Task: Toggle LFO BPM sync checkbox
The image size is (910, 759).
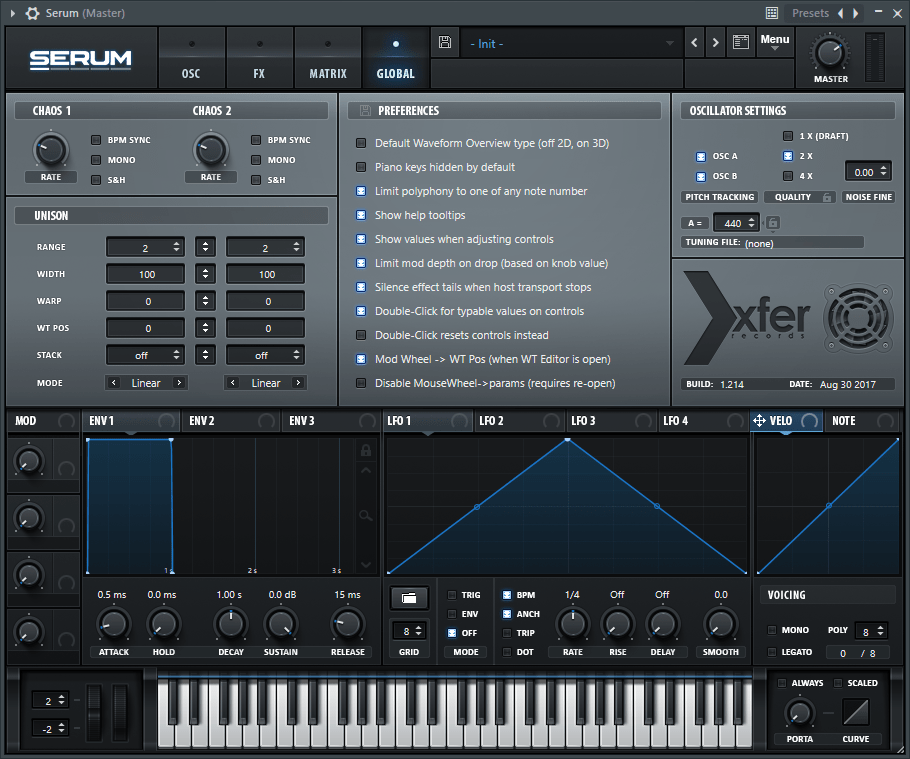Action: click(507, 595)
